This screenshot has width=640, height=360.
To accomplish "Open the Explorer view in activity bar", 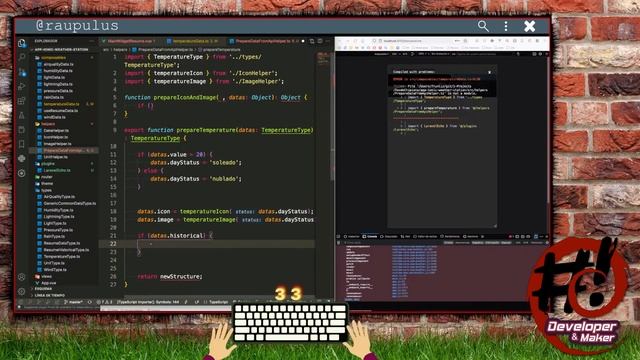I will pyautogui.click(x=22, y=43).
